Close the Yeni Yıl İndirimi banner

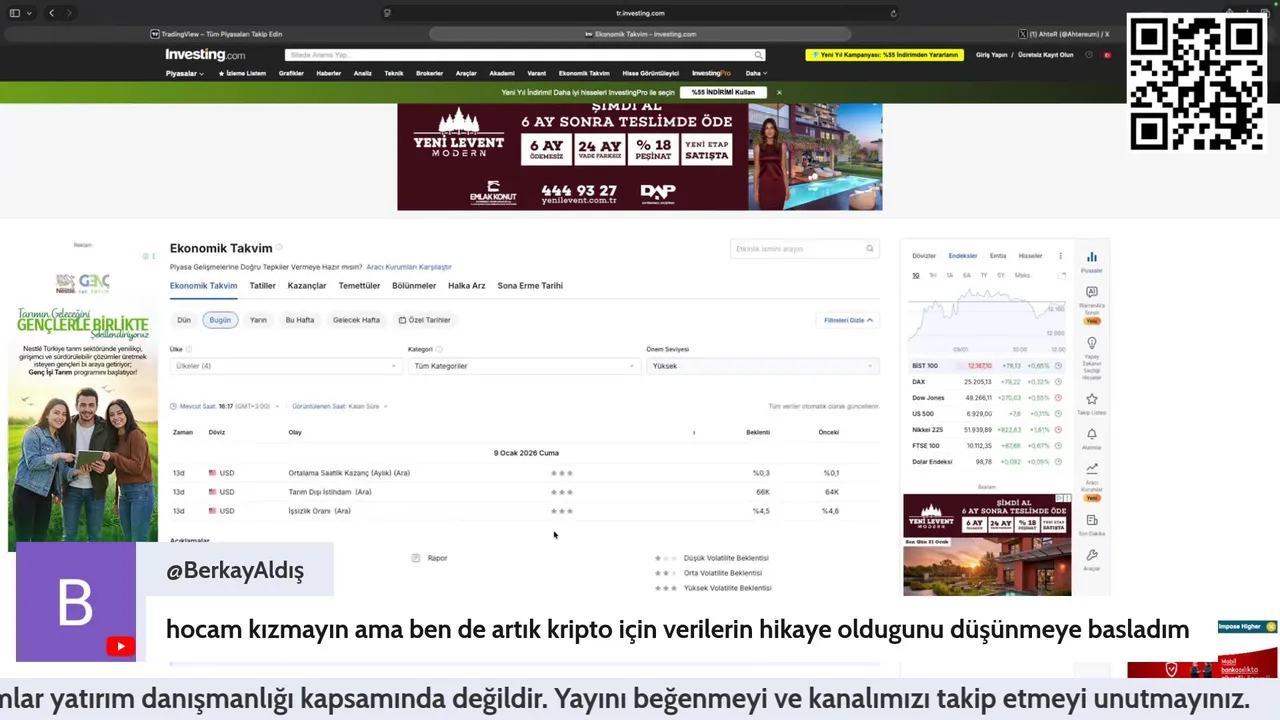tap(779, 92)
